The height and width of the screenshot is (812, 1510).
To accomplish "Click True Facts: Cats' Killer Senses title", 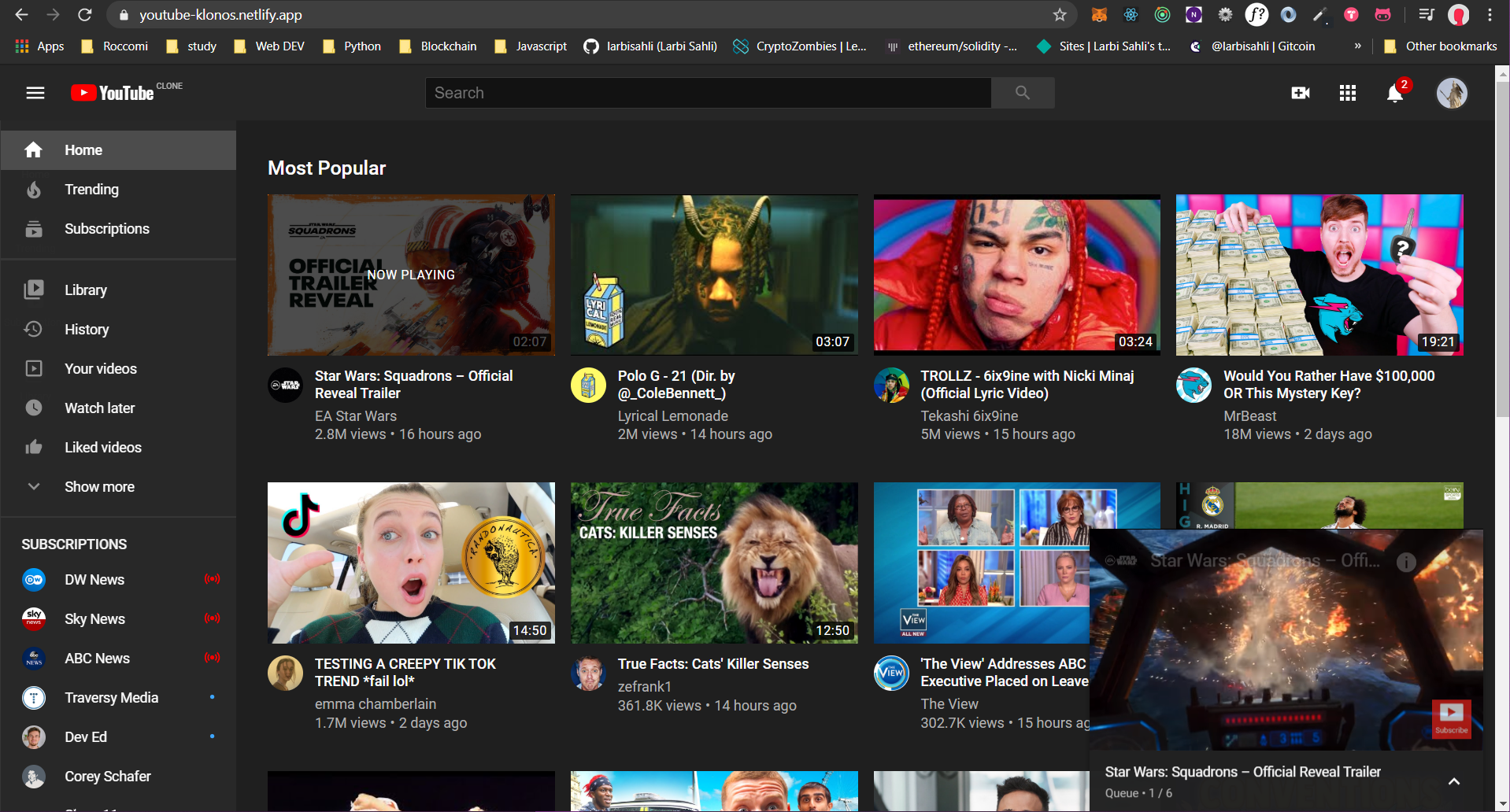I will coord(713,664).
